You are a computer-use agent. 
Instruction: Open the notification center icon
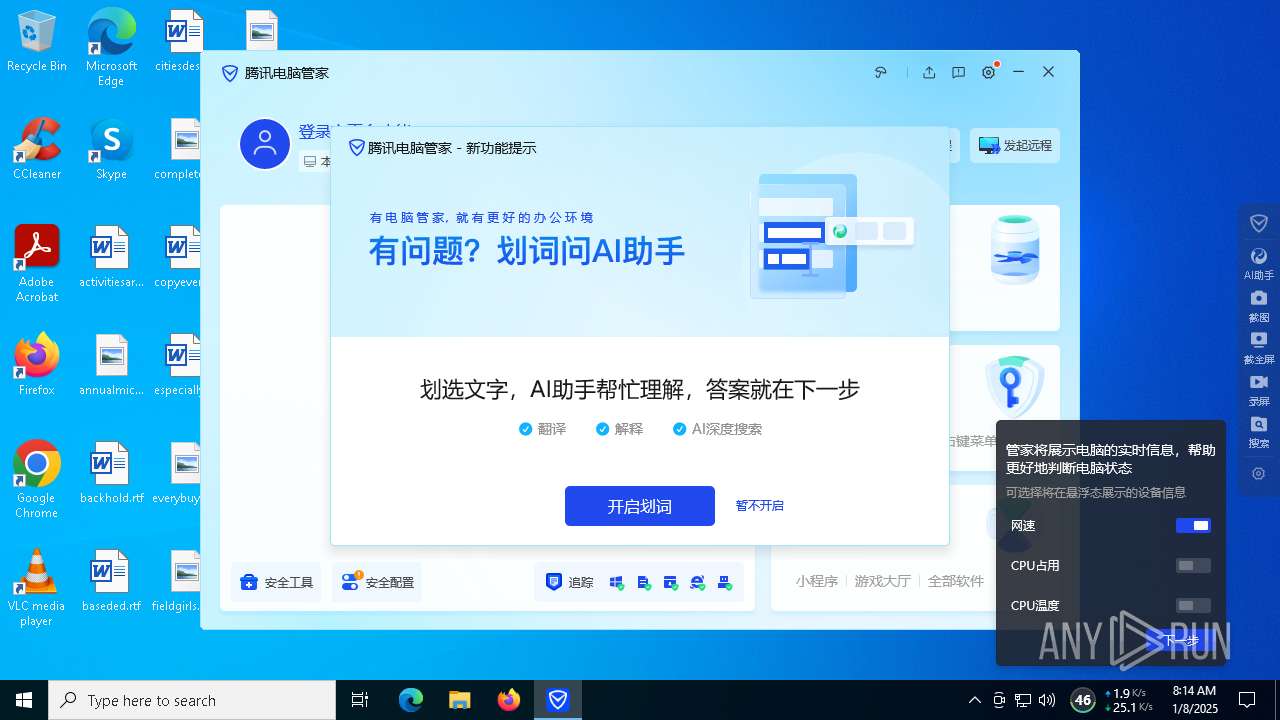(x=1248, y=700)
